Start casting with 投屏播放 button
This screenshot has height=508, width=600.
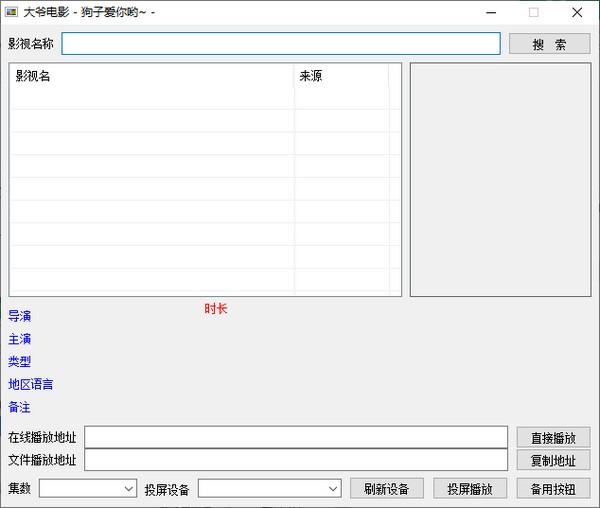click(x=470, y=489)
